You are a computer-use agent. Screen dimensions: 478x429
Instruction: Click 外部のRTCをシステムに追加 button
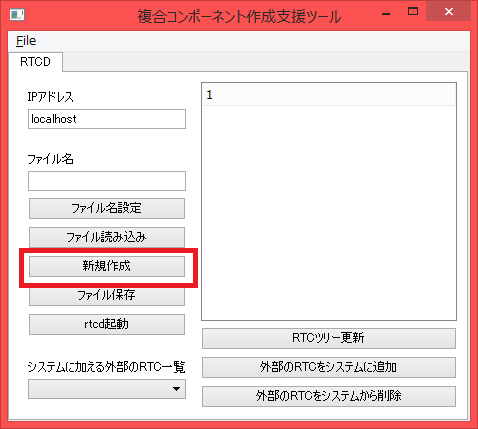[x=329, y=367]
